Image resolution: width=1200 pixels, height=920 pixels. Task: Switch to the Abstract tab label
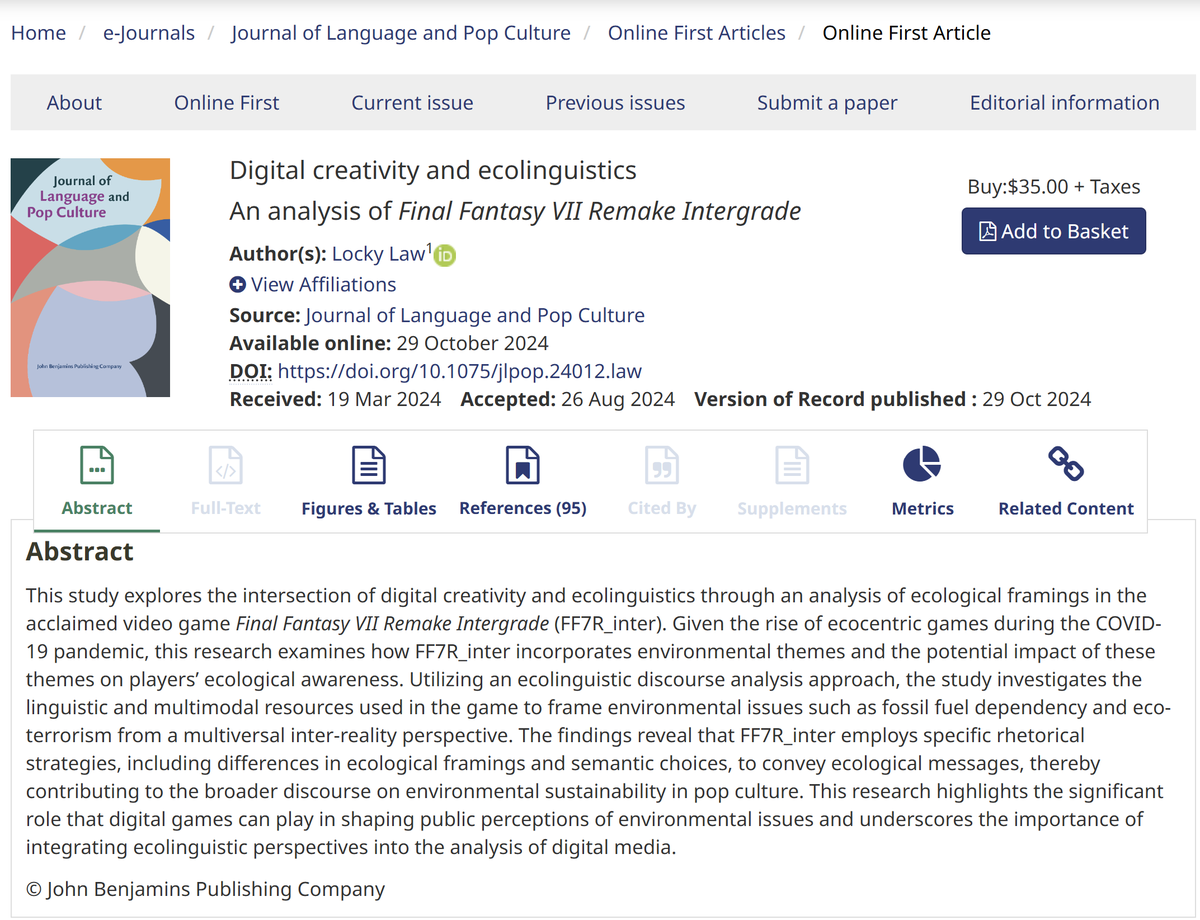[x=97, y=508]
